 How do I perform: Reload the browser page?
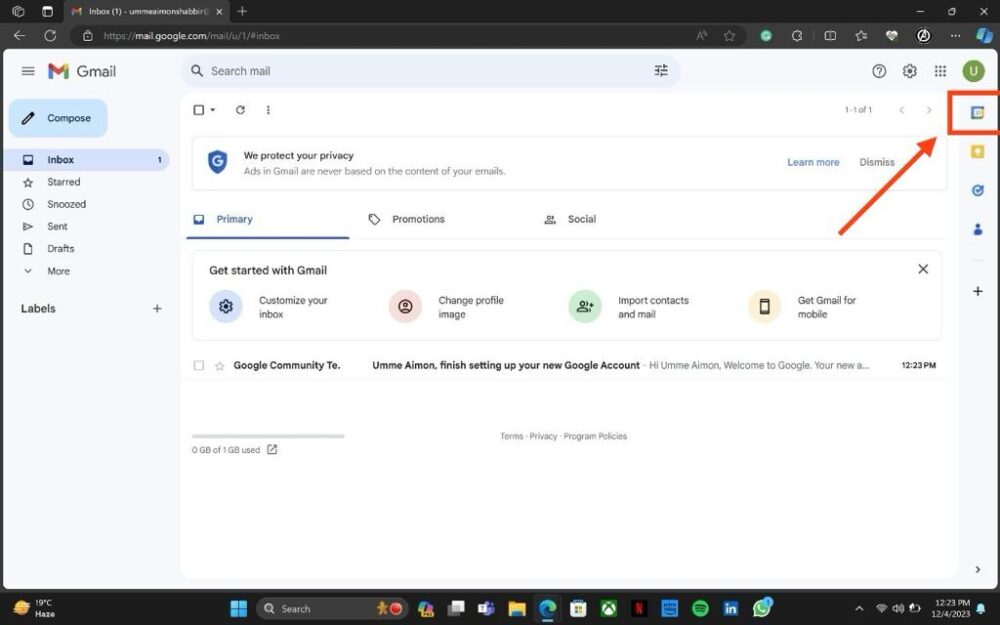point(50,36)
